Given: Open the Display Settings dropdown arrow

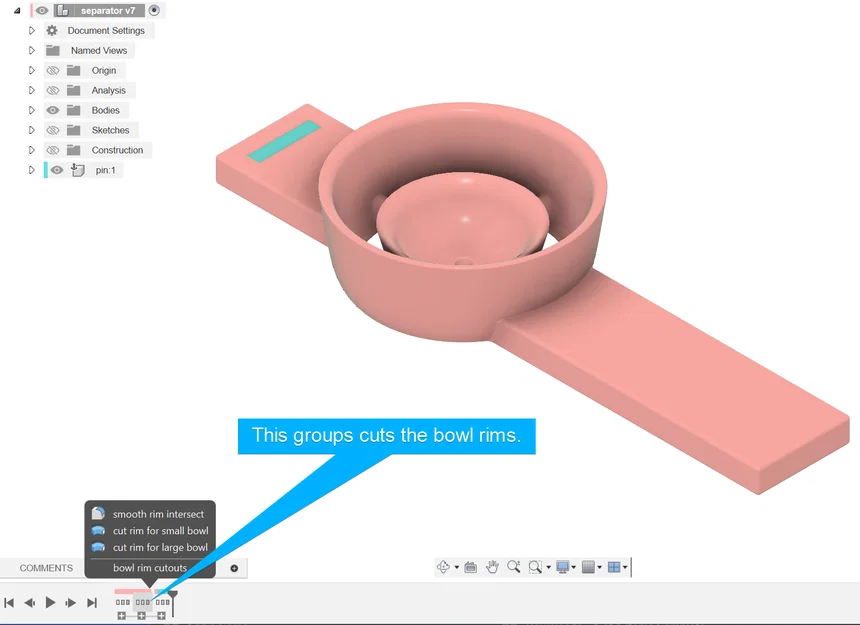Looking at the screenshot, I should coord(573,566).
